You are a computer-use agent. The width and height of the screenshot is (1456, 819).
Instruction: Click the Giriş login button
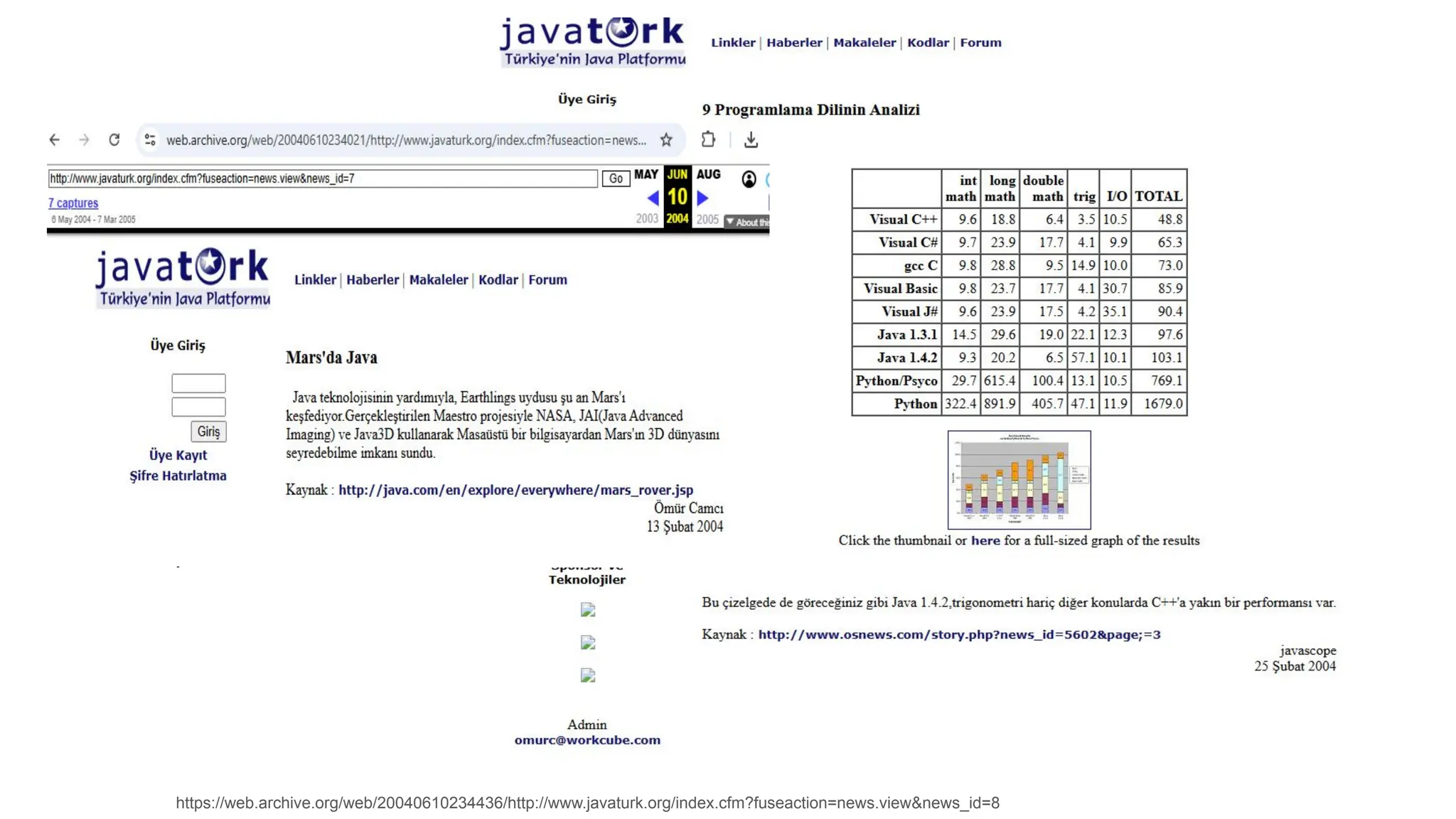pos(208,432)
